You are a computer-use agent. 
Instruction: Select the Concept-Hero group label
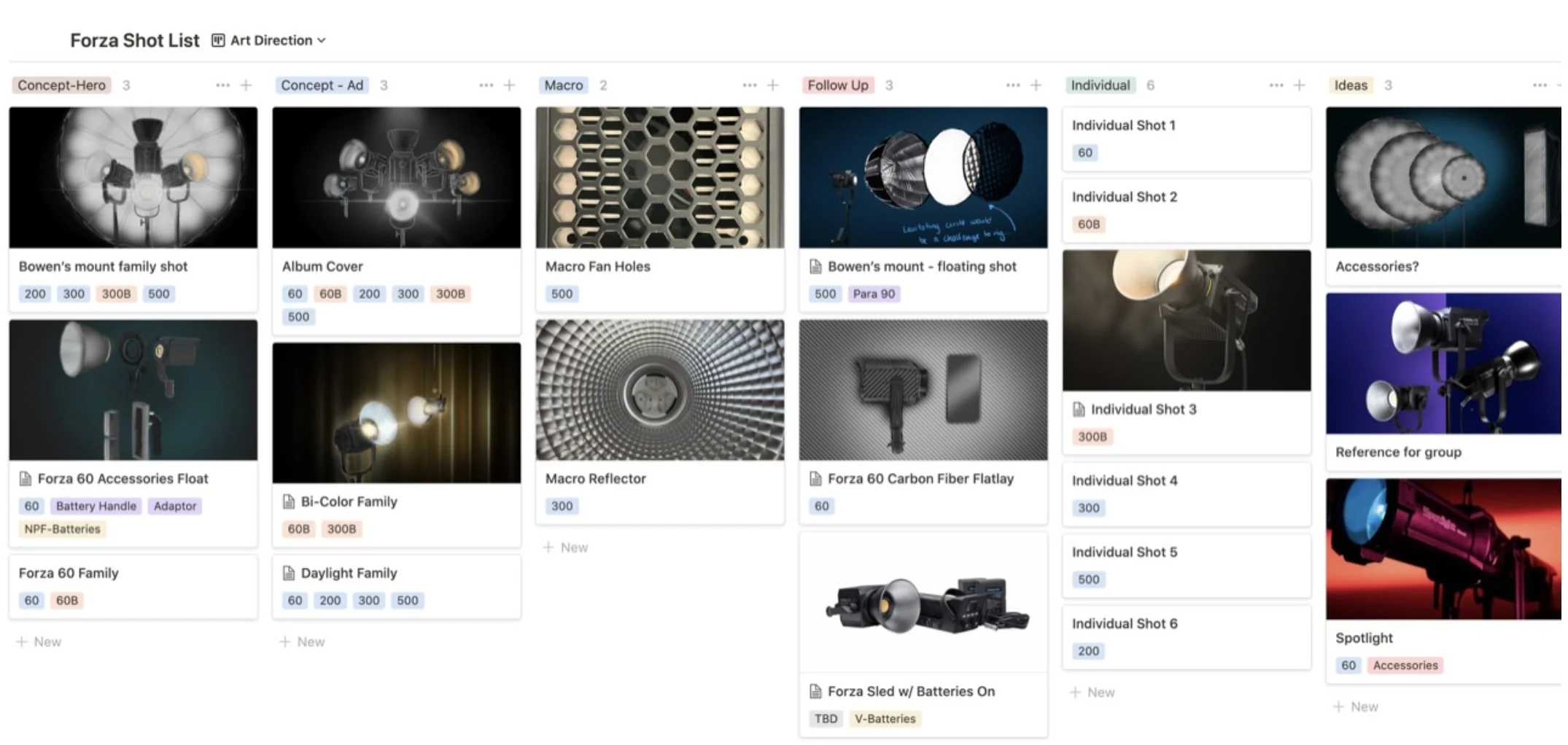(x=62, y=85)
